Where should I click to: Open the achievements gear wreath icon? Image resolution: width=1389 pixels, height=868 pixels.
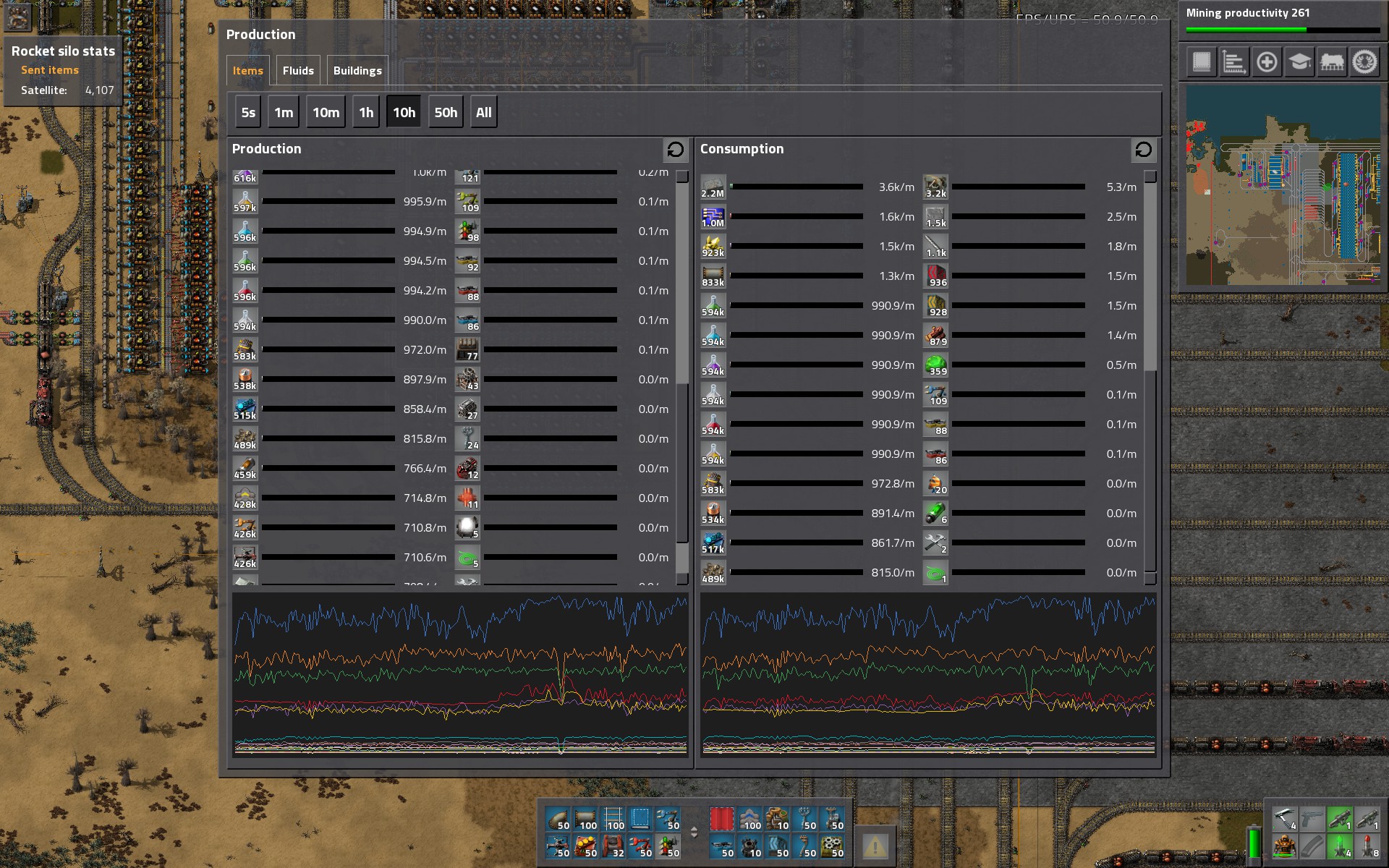click(1365, 62)
